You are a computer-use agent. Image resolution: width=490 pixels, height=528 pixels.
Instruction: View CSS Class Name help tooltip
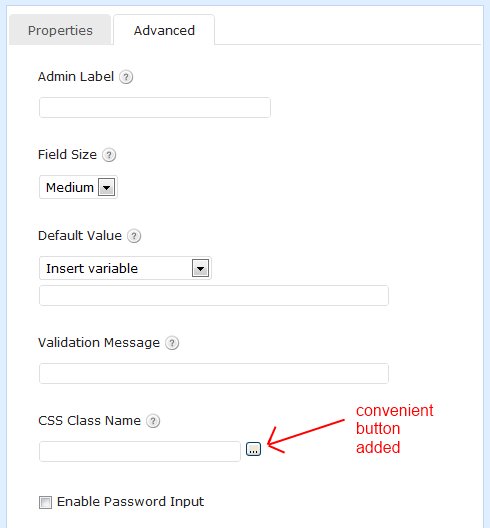coord(153,421)
